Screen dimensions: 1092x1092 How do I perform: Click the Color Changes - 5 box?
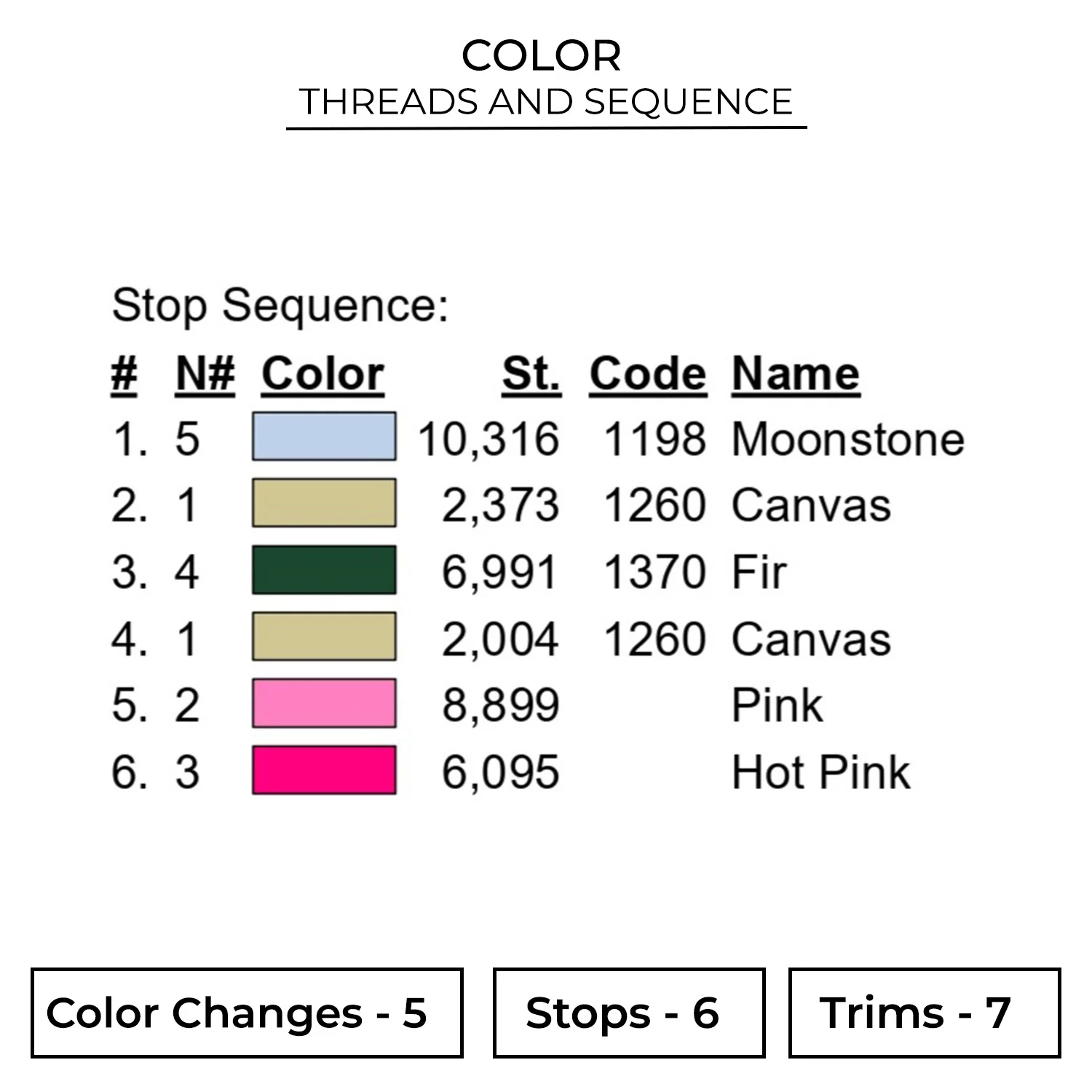(x=247, y=1013)
